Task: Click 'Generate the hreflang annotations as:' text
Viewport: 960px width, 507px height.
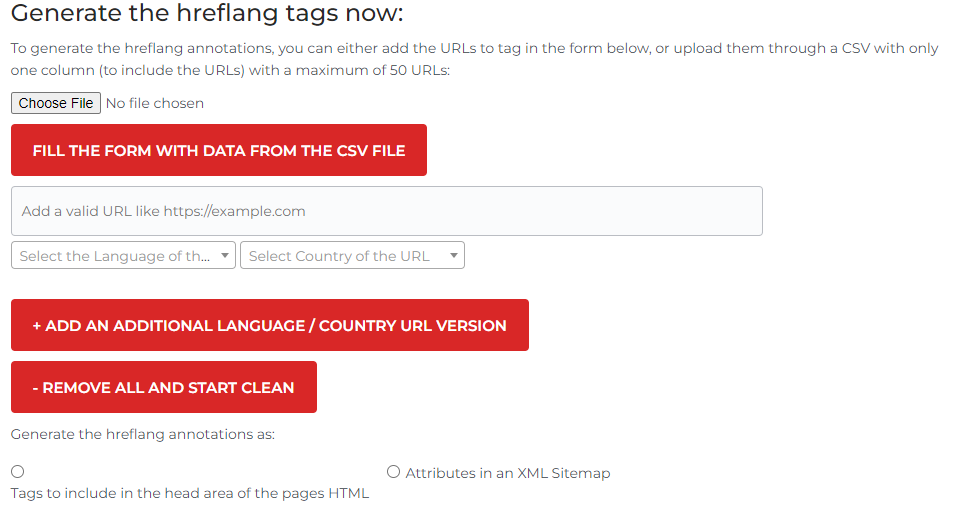Action: (143, 435)
